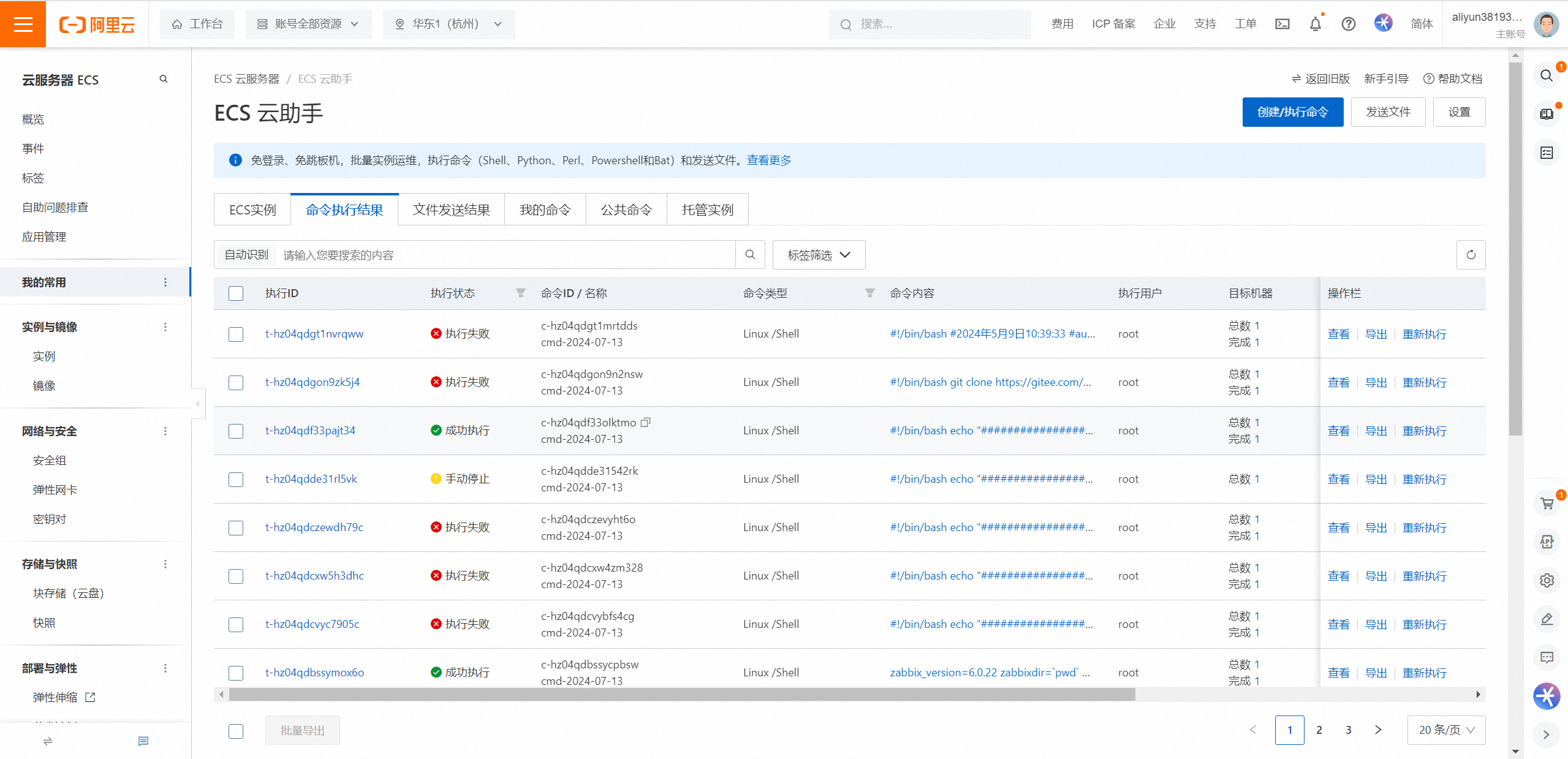Open the 20 条/页 page size dropdown

coord(1446,730)
